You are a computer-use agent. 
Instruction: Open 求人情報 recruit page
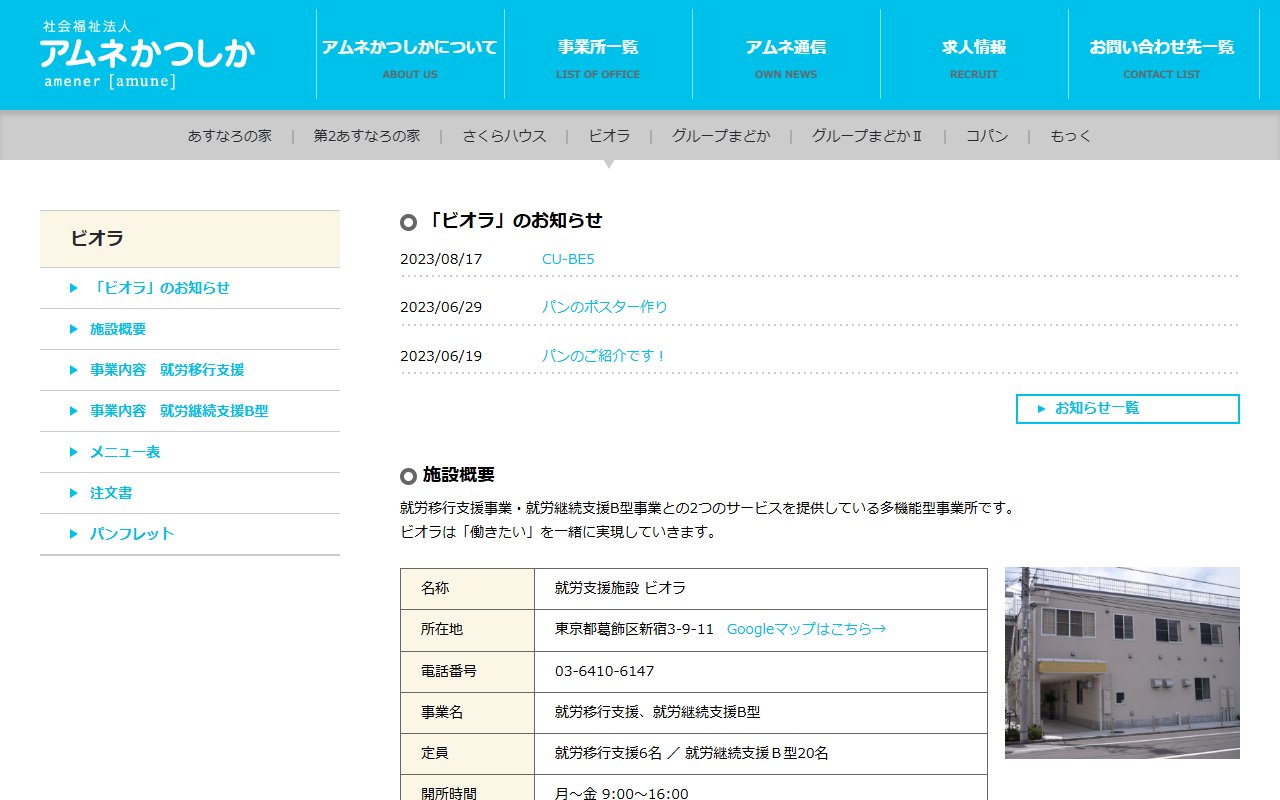tap(974, 54)
